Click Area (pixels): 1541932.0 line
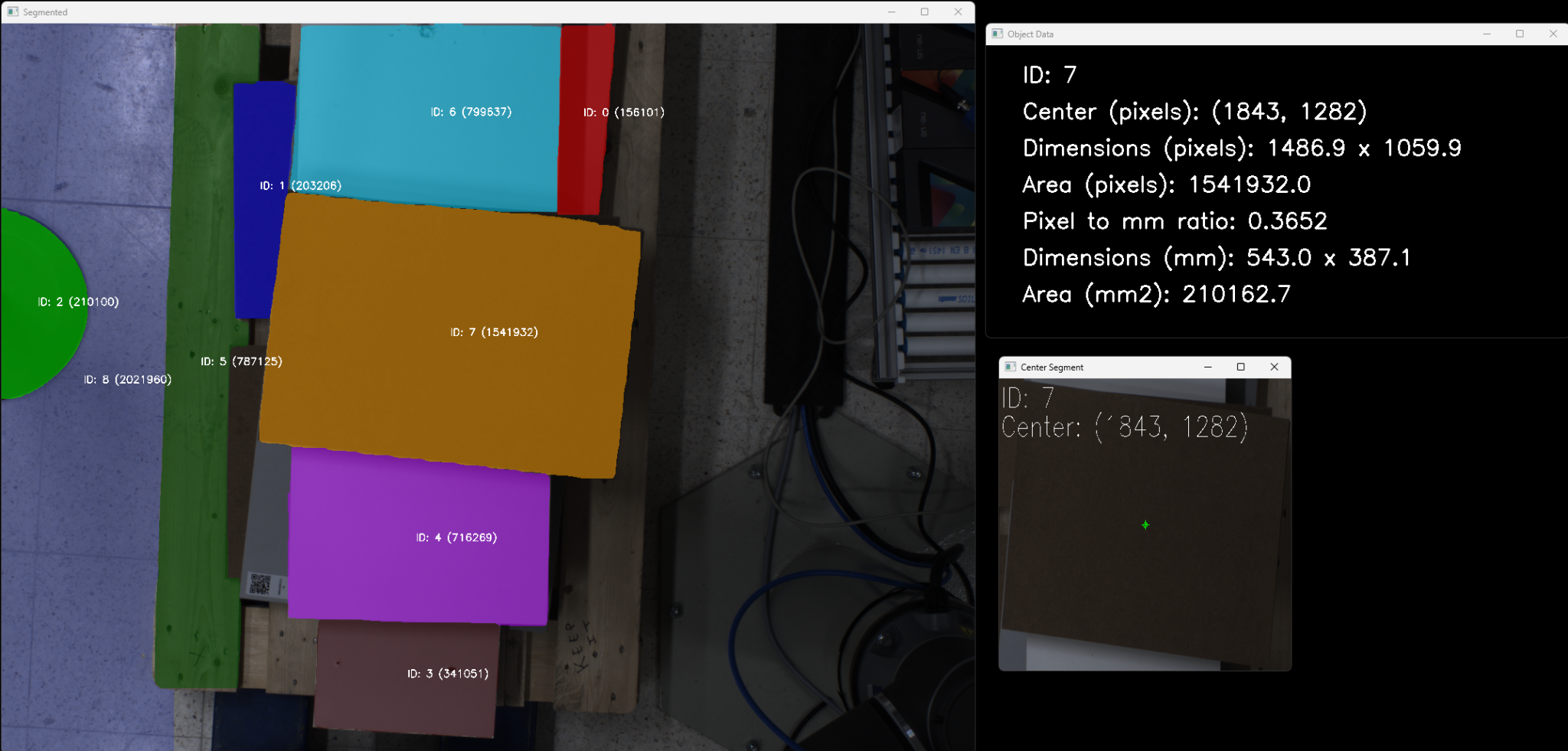The height and width of the screenshot is (751, 1568). 1167,184
